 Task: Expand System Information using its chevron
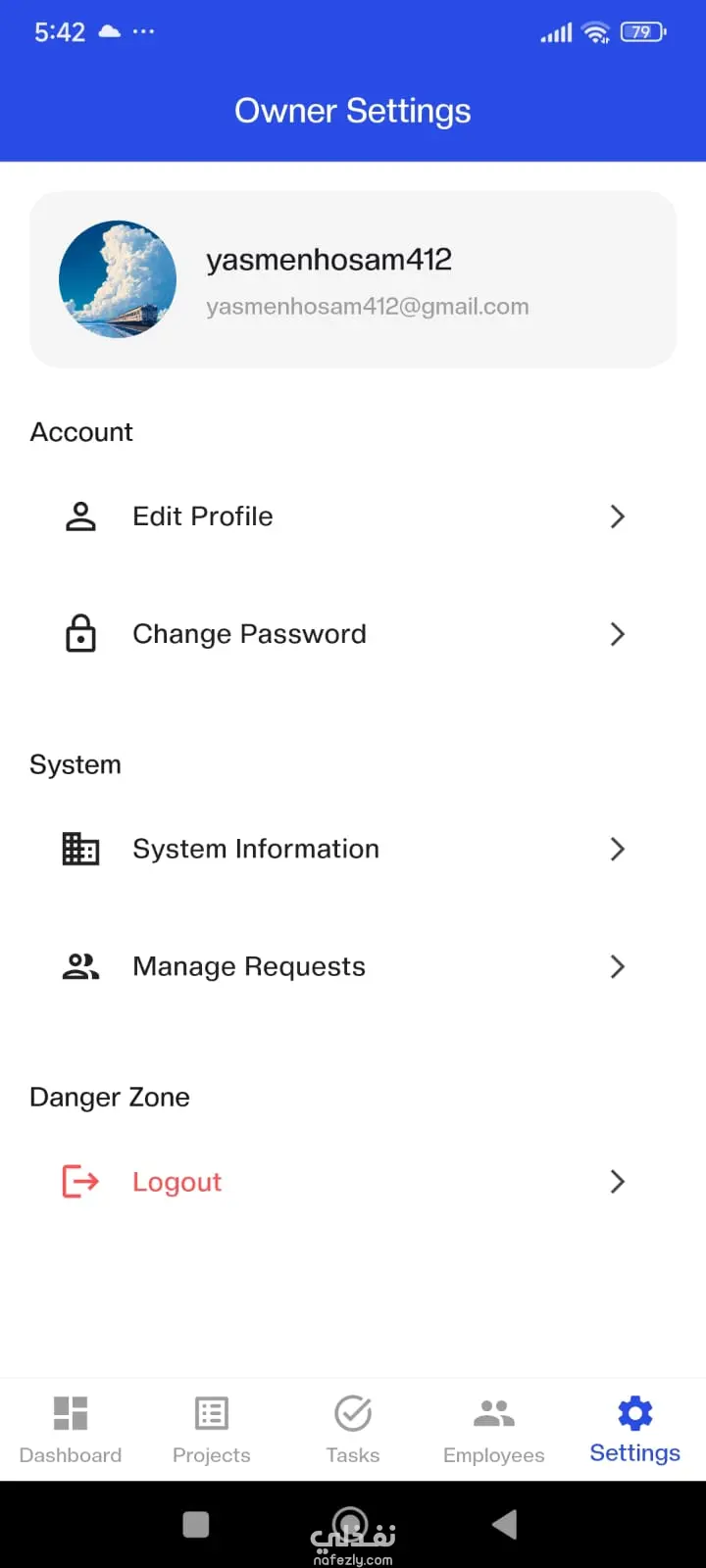pos(618,849)
